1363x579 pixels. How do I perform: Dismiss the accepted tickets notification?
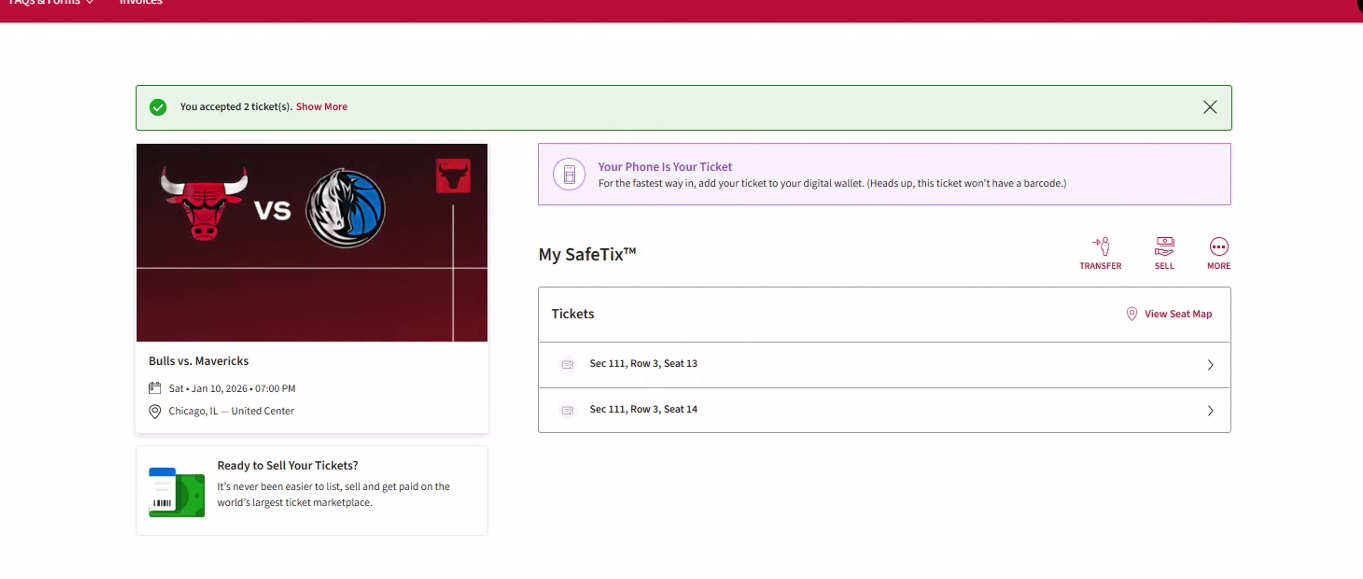coord(1210,107)
